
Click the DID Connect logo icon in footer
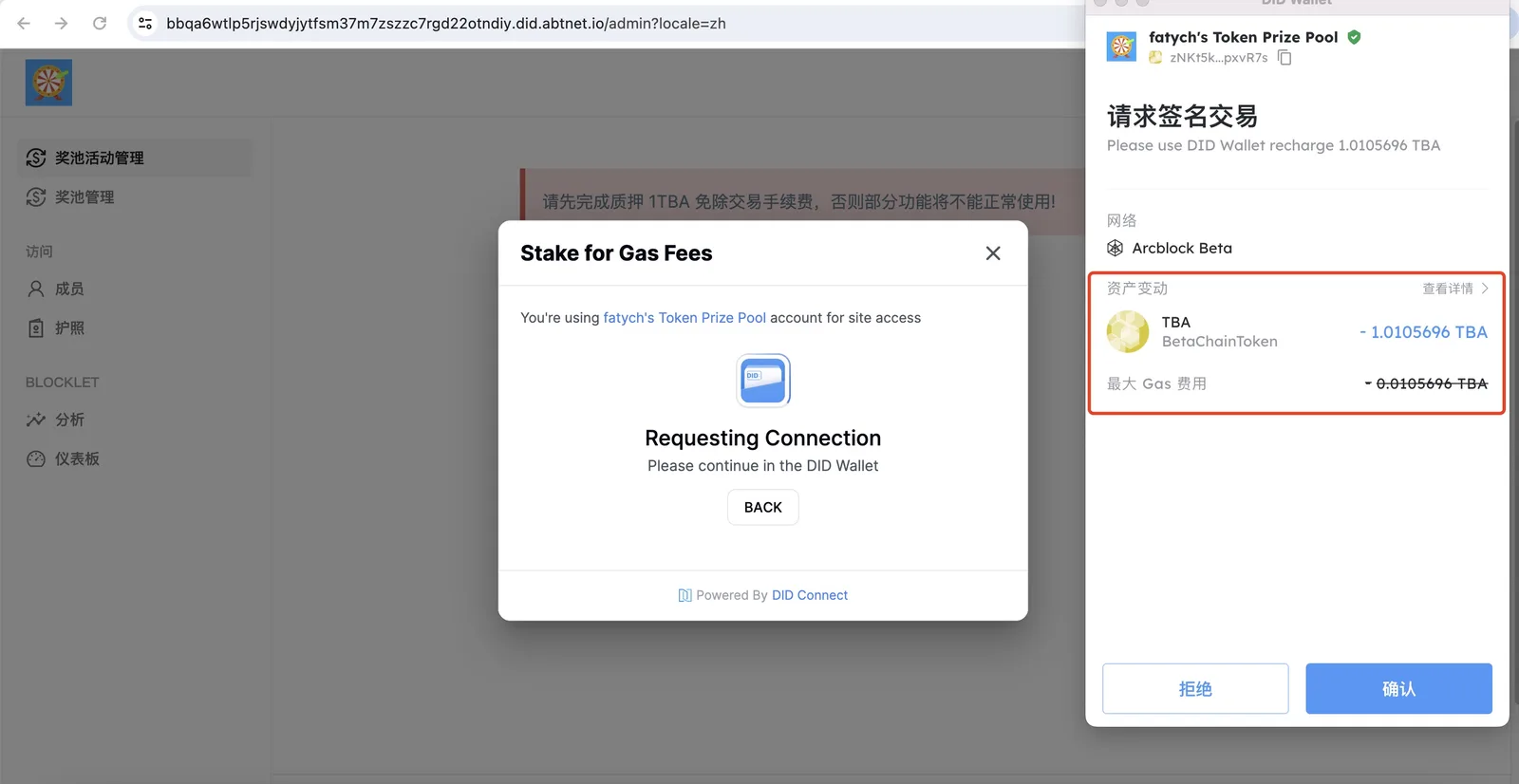point(684,595)
